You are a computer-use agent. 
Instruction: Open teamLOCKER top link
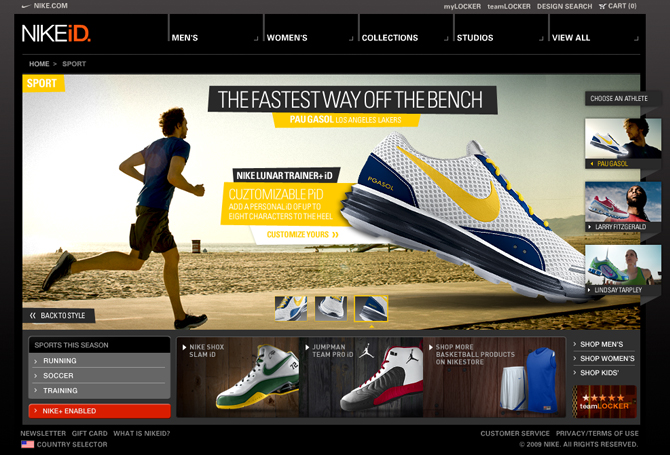[x=509, y=6]
